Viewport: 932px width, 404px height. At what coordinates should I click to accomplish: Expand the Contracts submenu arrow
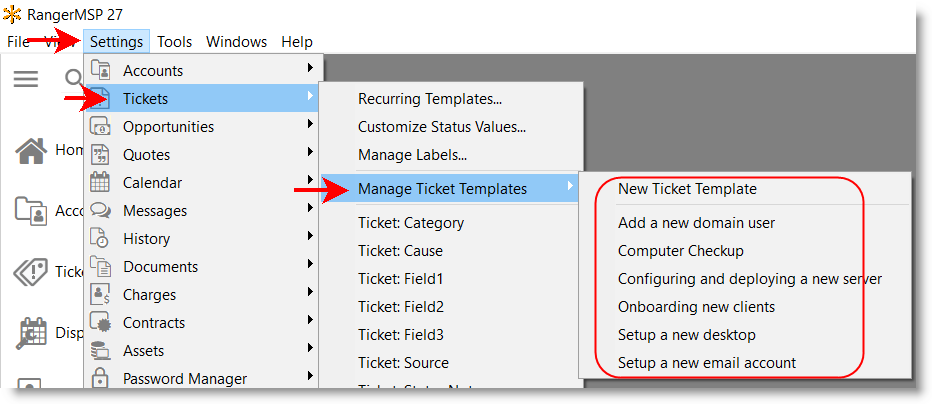point(311,323)
